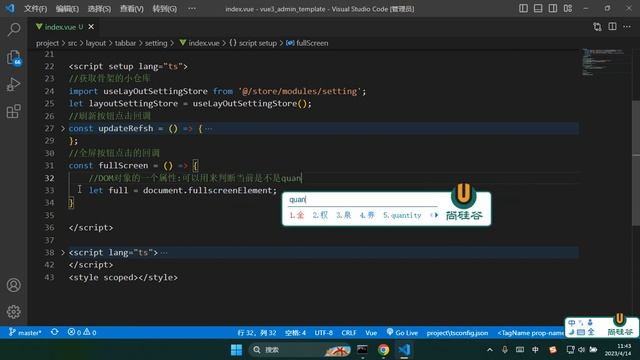Click the src breadcrumb
Image resolution: width=640 pixels, height=360 pixels.
[x=72, y=43]
